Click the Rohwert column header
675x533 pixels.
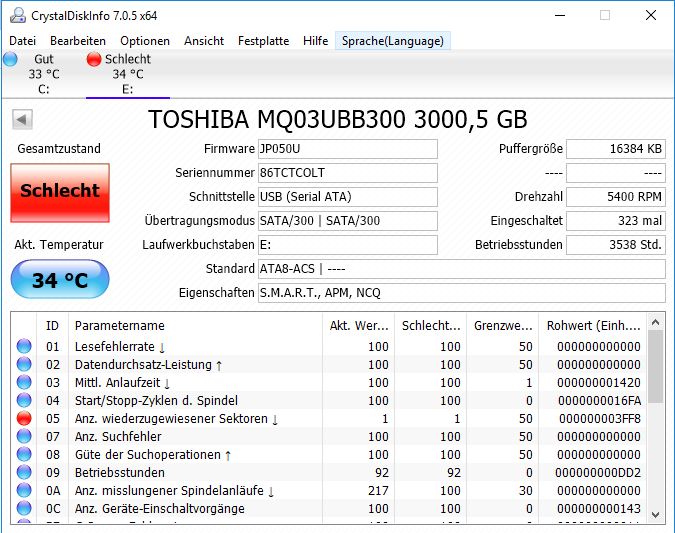coord(593,326)
